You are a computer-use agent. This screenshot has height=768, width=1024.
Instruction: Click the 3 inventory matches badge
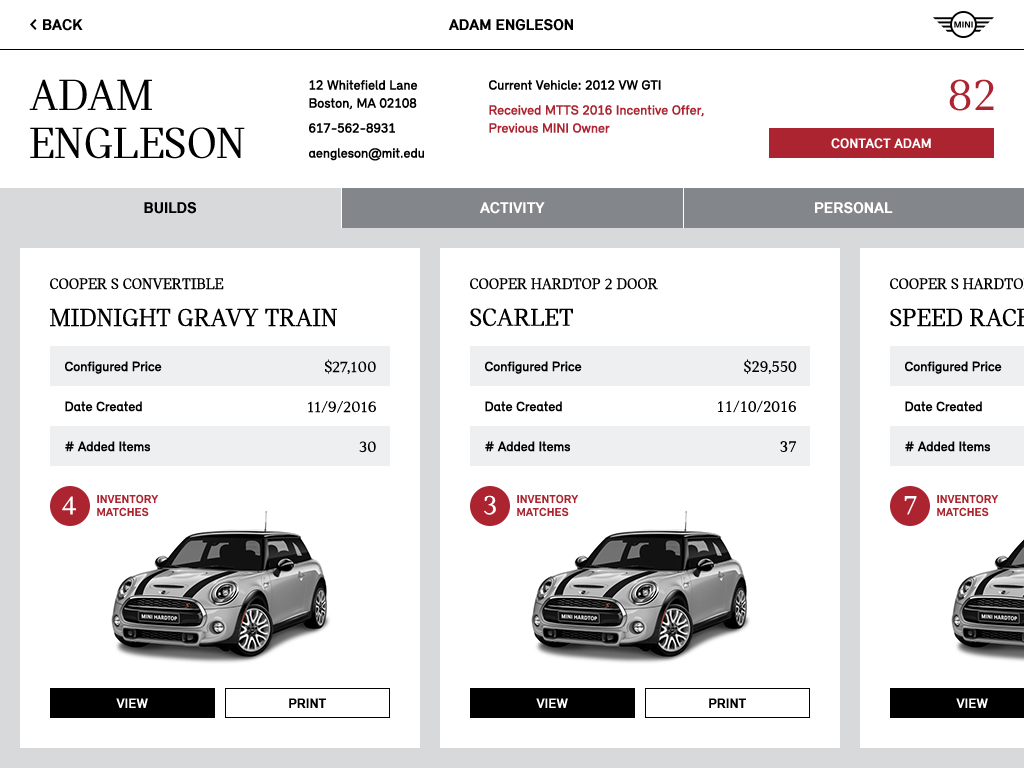[489, 506]
